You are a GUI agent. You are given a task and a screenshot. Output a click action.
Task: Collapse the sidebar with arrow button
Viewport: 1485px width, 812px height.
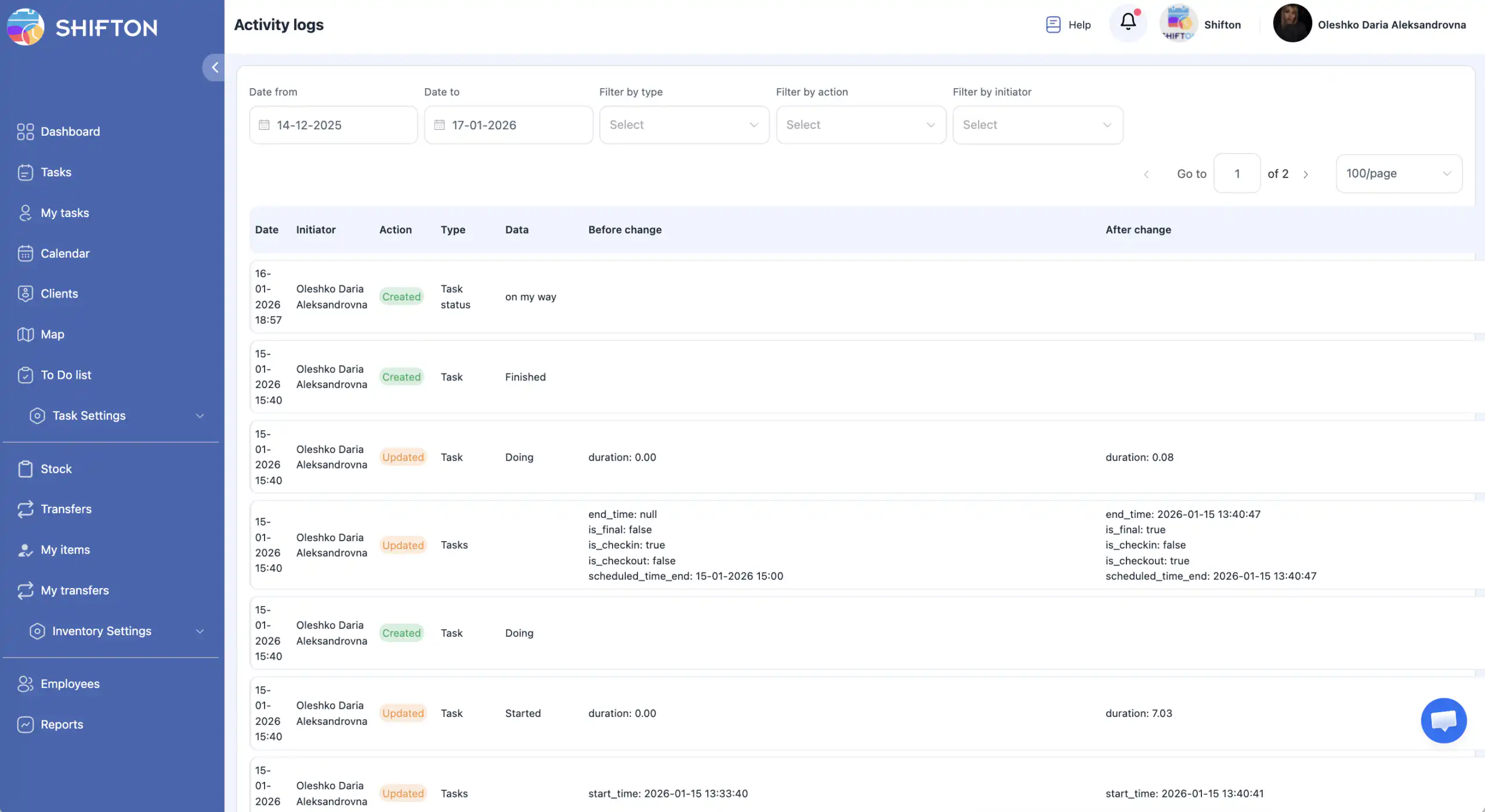tap(214, 67)
